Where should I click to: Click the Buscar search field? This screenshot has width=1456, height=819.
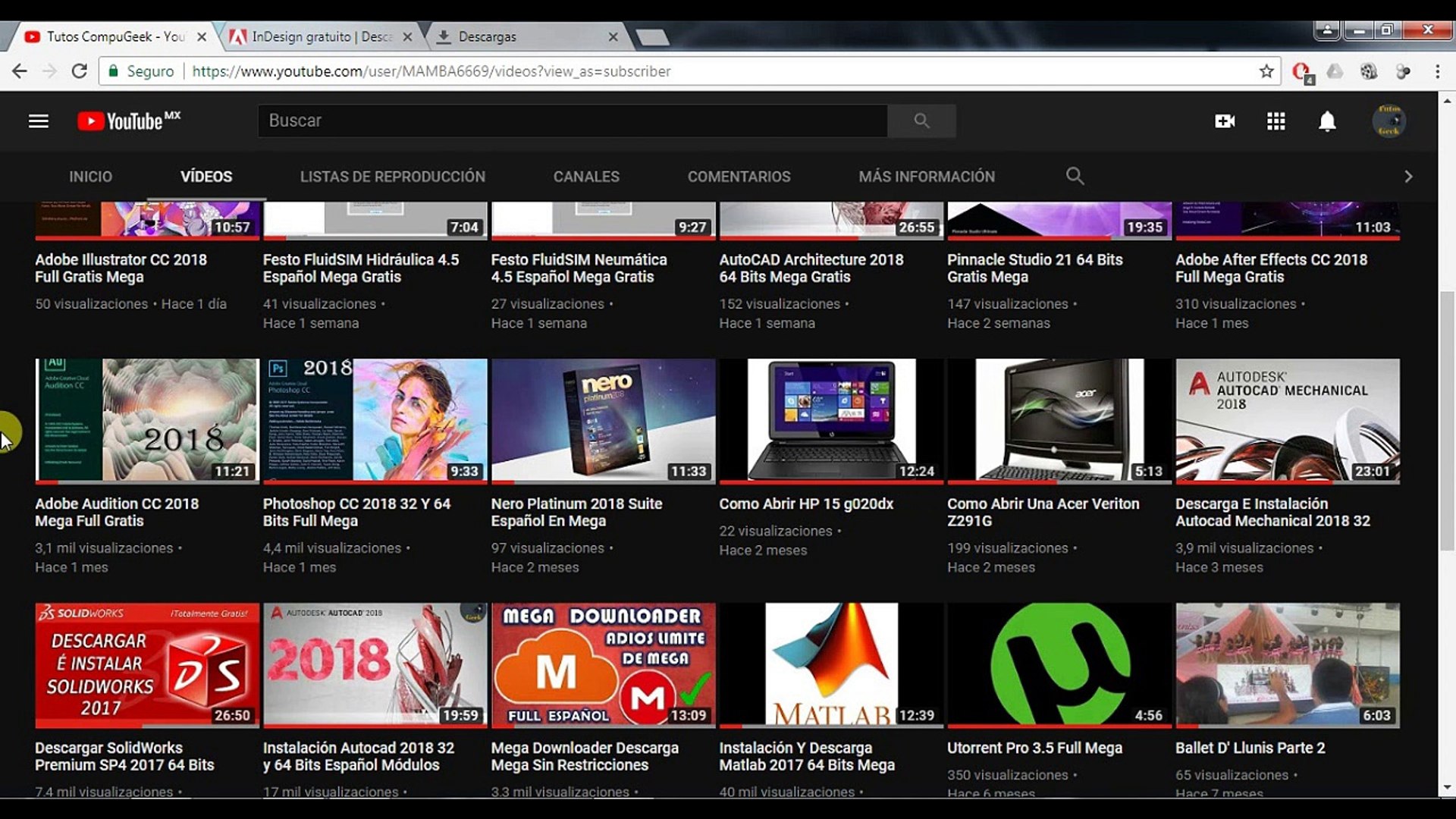[x=573, y=121]
